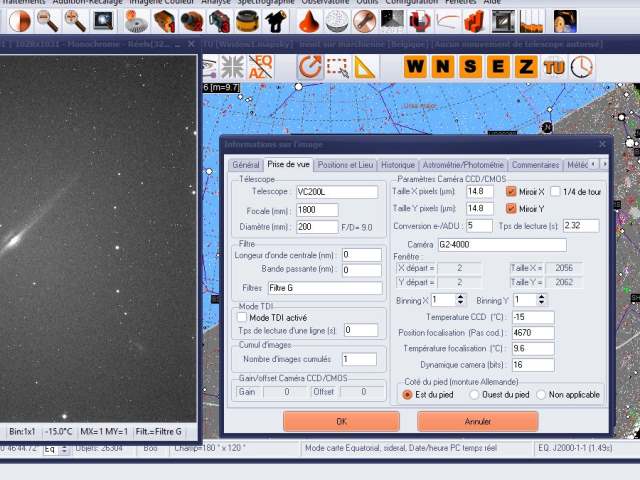Click the Binning X spinner arrows
Screen dimensions: 640x480
(461, 300)
